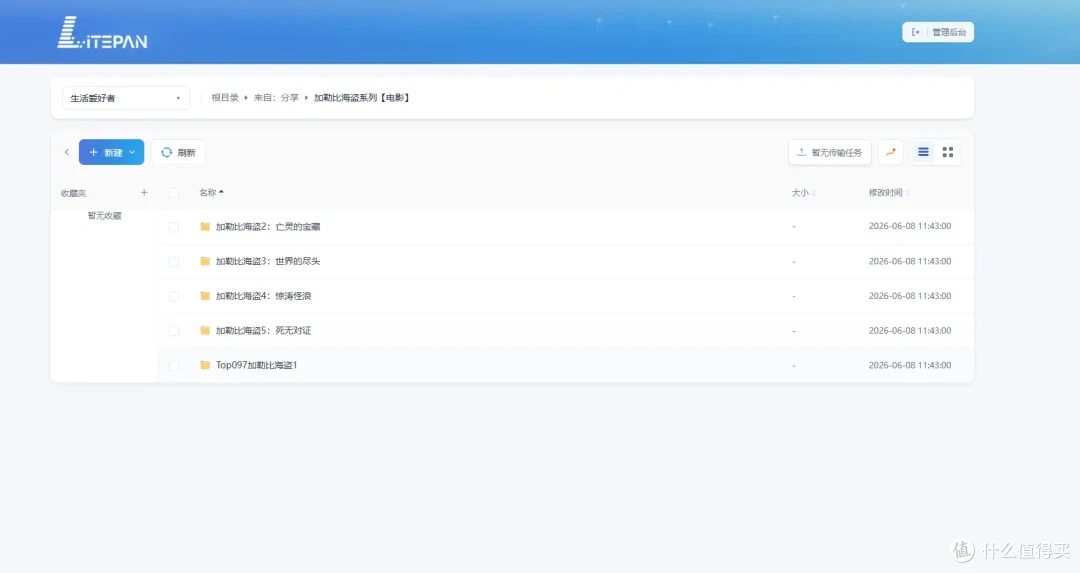The height and width of the screenshot is (573, 1080).
Task: Open the 暂无传输任务 transfer tasks button
Action: [x=830, y=152]
